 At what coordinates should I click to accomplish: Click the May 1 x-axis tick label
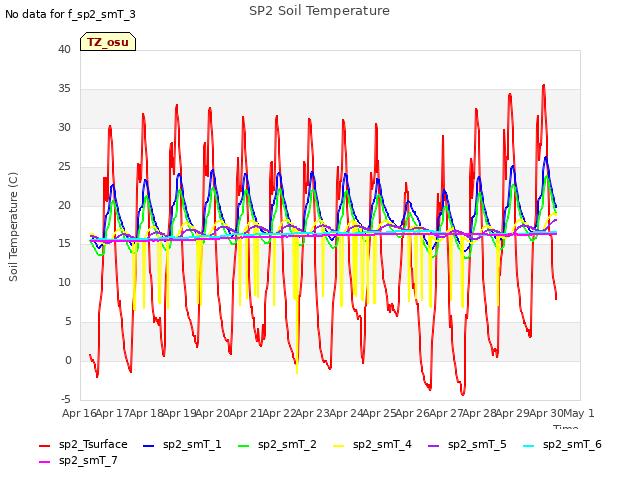(579, 413)
